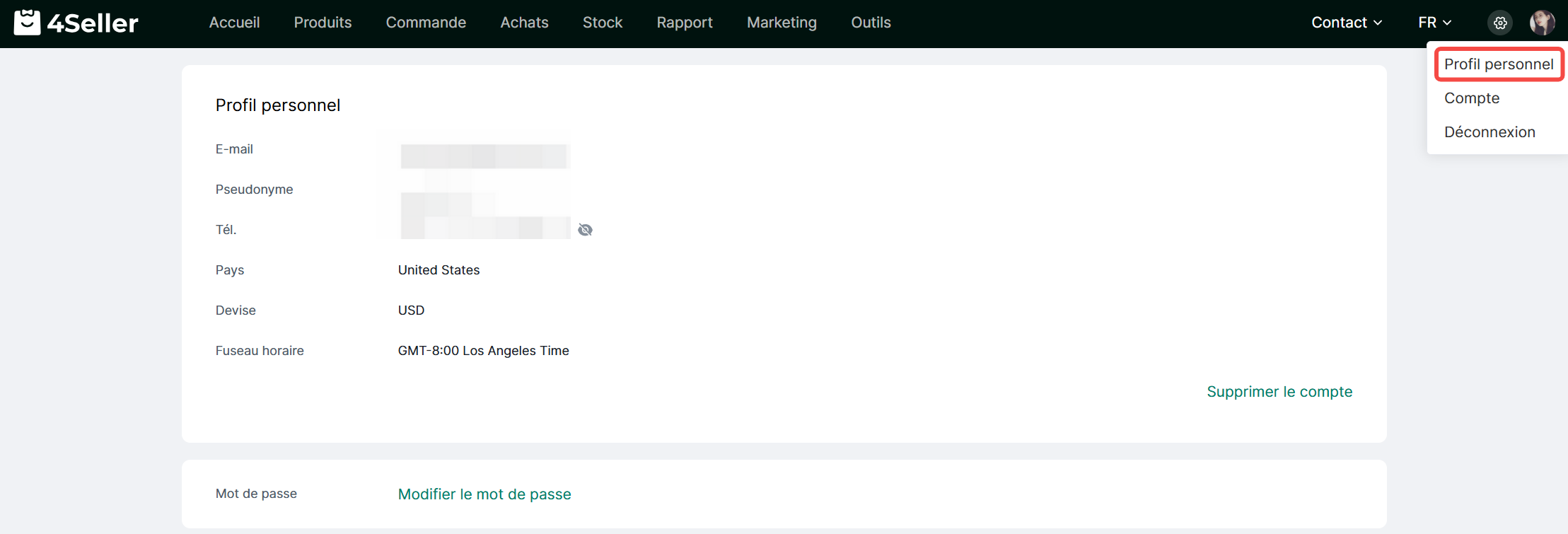
Task: Toggle phone number visibility eye icon
Action: pos(585,230)
